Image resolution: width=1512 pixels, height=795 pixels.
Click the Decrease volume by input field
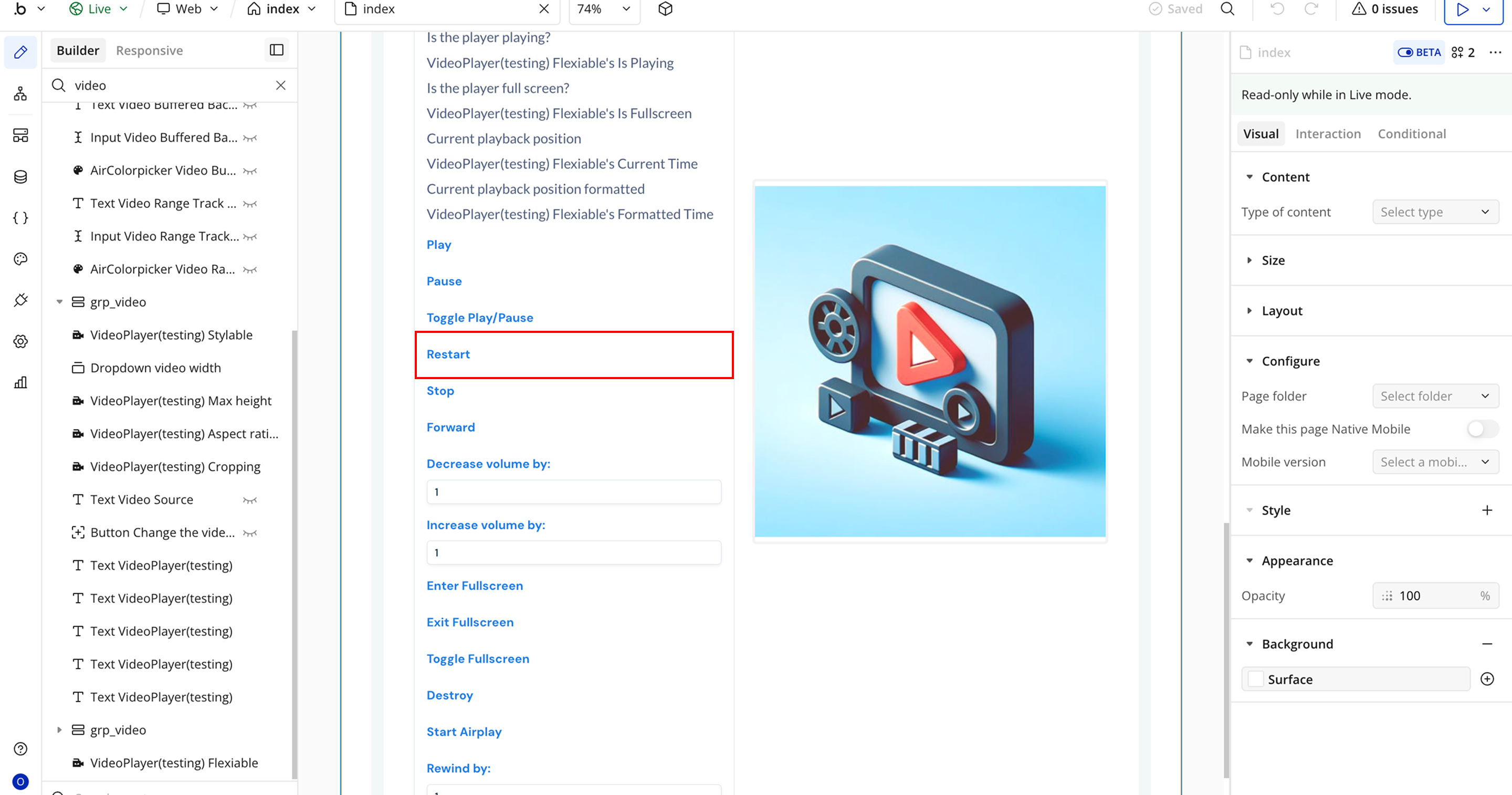coord(573,492)
